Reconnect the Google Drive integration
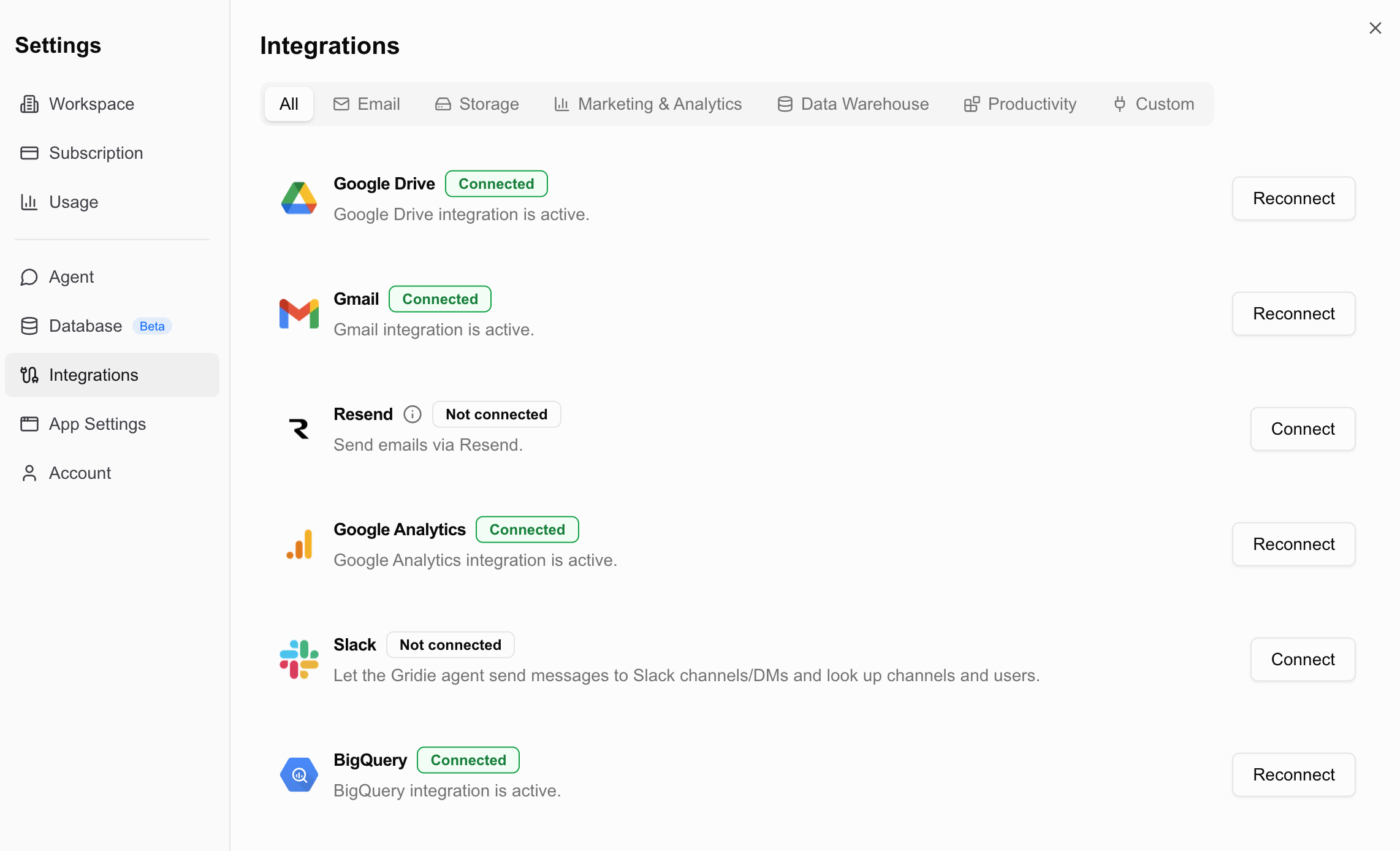1400x851 pixels. coord(1293,199)
